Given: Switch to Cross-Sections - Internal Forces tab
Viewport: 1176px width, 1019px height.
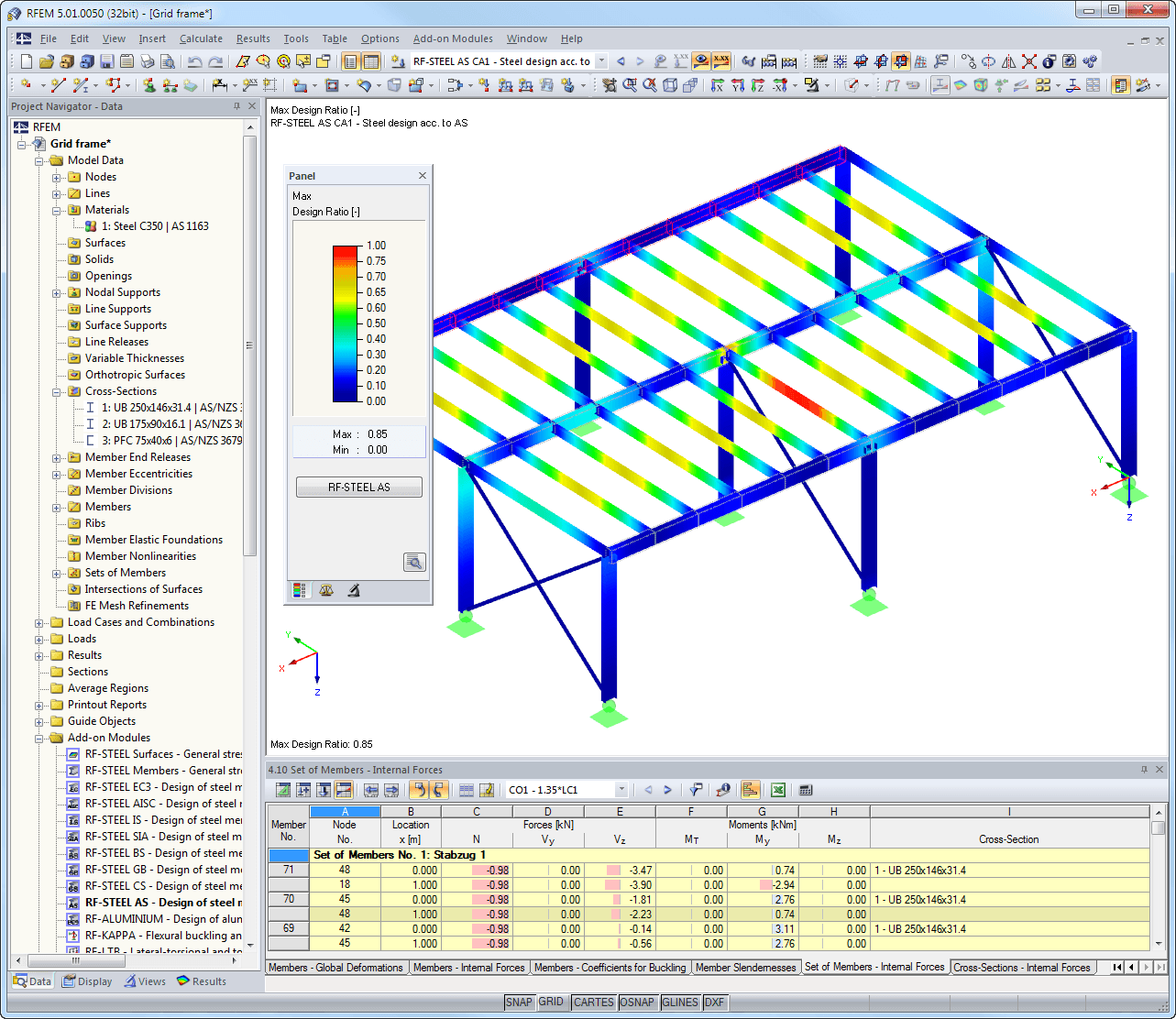Looking at the screenshot, I should coord(1022,967).
